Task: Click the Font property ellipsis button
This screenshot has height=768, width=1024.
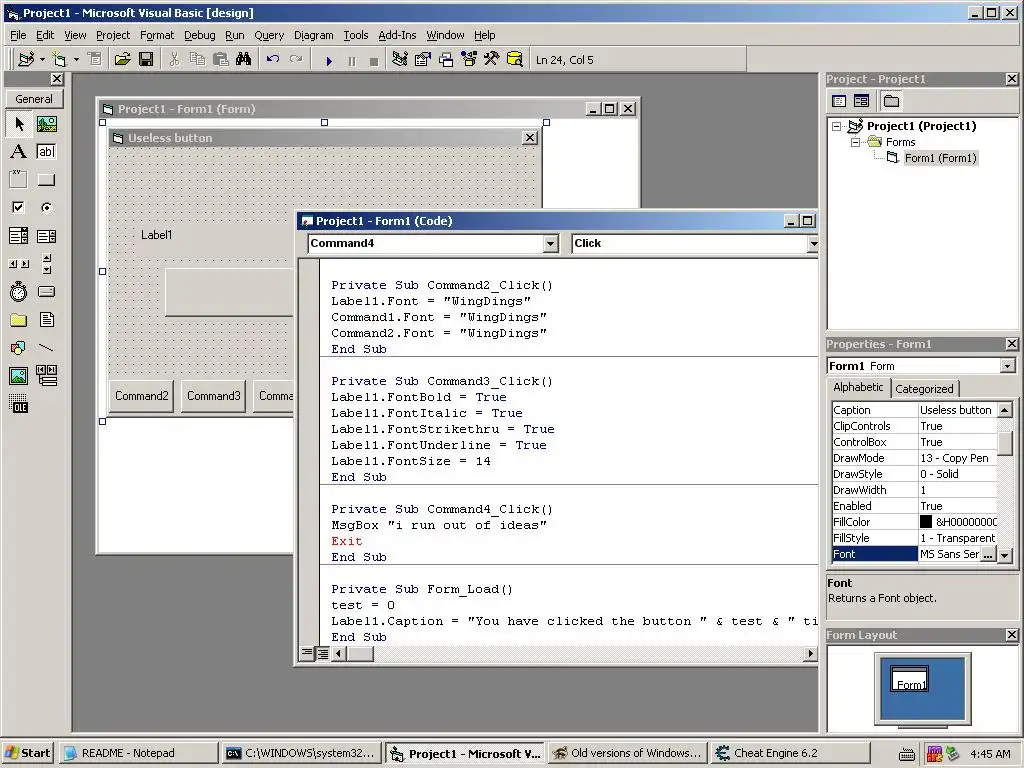Action: point(988,554)
